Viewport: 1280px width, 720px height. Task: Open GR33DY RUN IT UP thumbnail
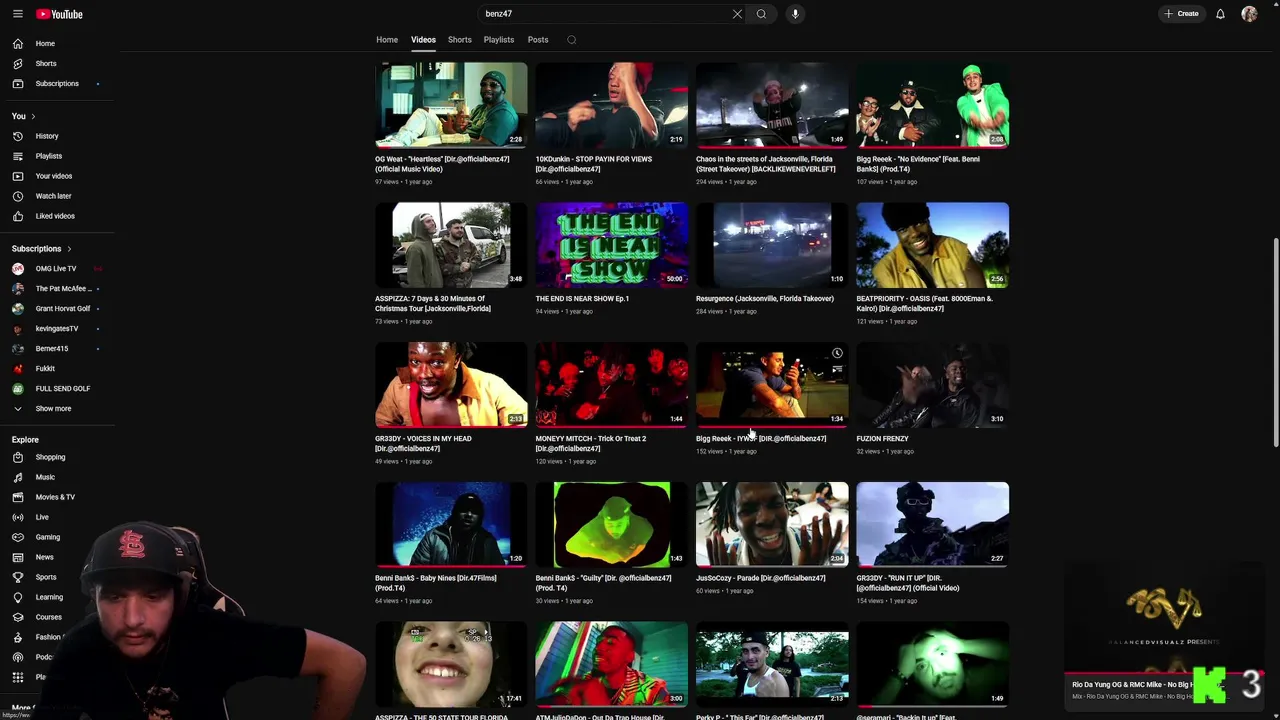(x=933, y=525)
